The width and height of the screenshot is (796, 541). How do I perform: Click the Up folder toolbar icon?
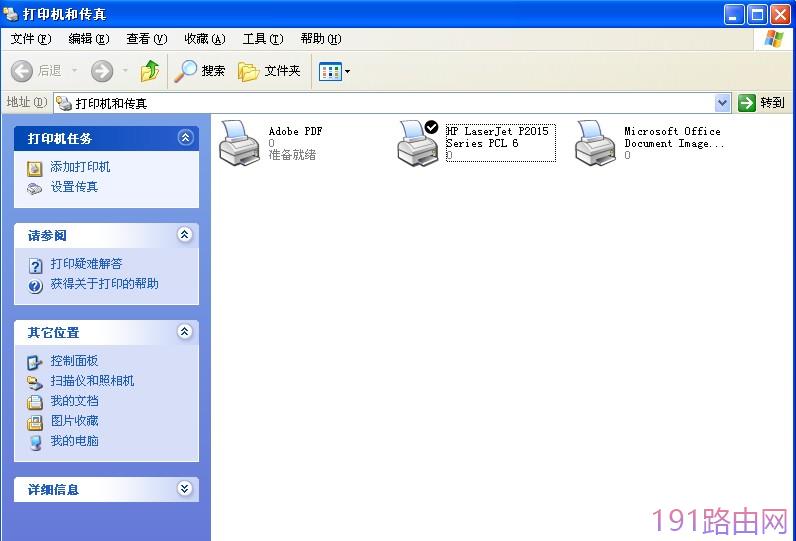150,71
